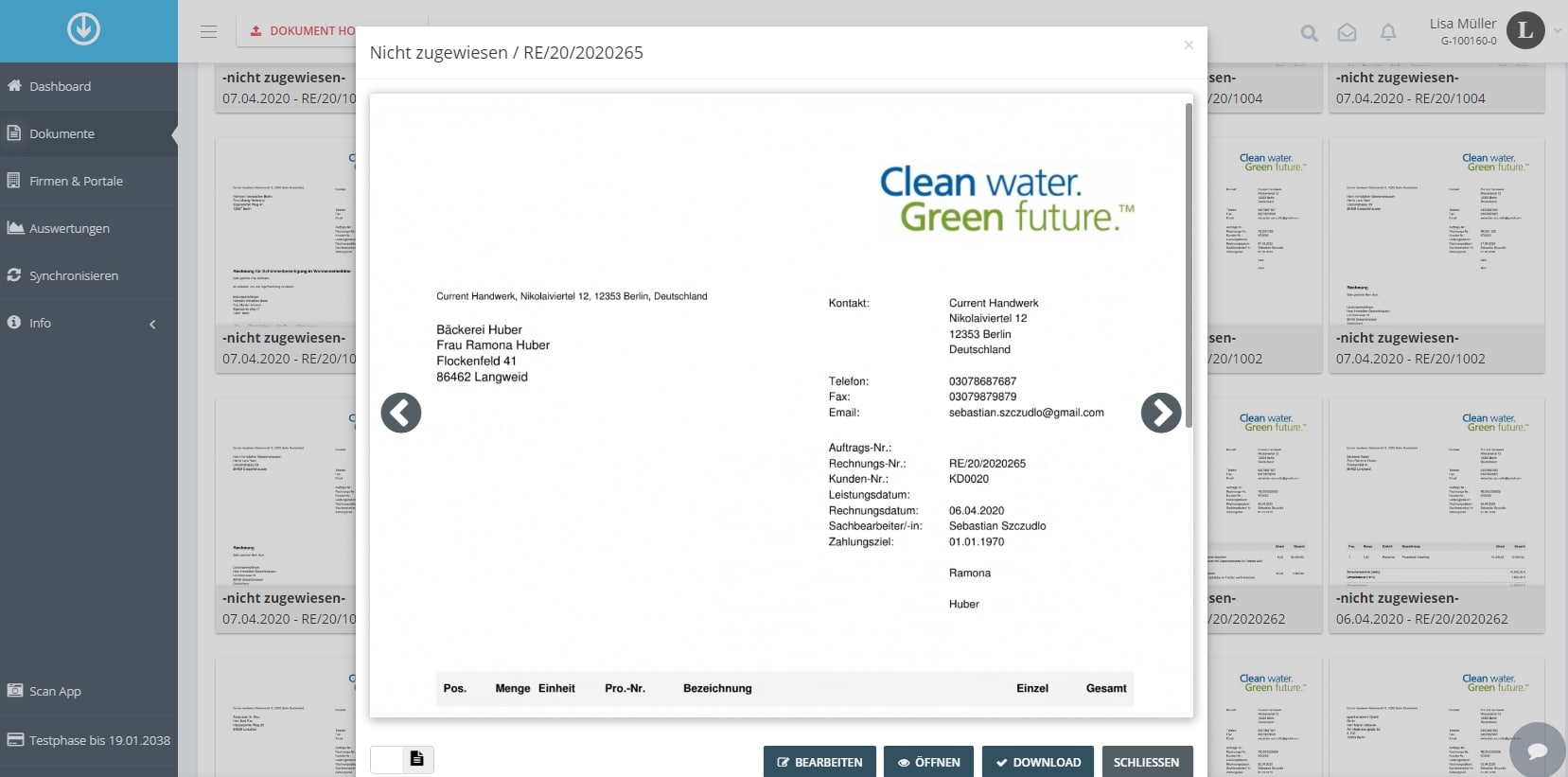1568x777 pixels.
Task: Select Dokumente in the sidebar
Action: 89,133
